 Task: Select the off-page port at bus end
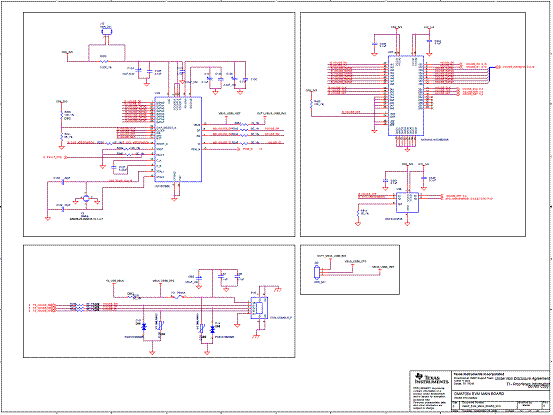(498, 67)
